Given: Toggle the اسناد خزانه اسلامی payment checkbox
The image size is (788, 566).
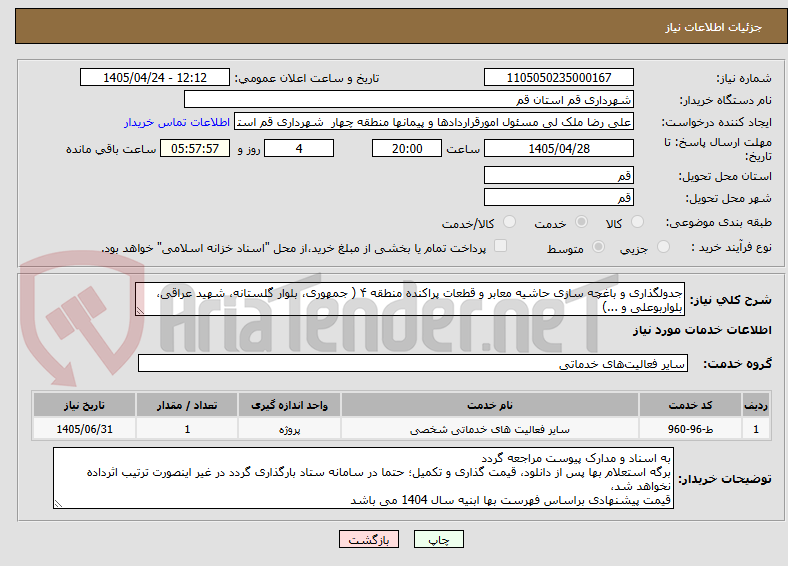Looking at the screenshot, I should (x=500, y=246).
